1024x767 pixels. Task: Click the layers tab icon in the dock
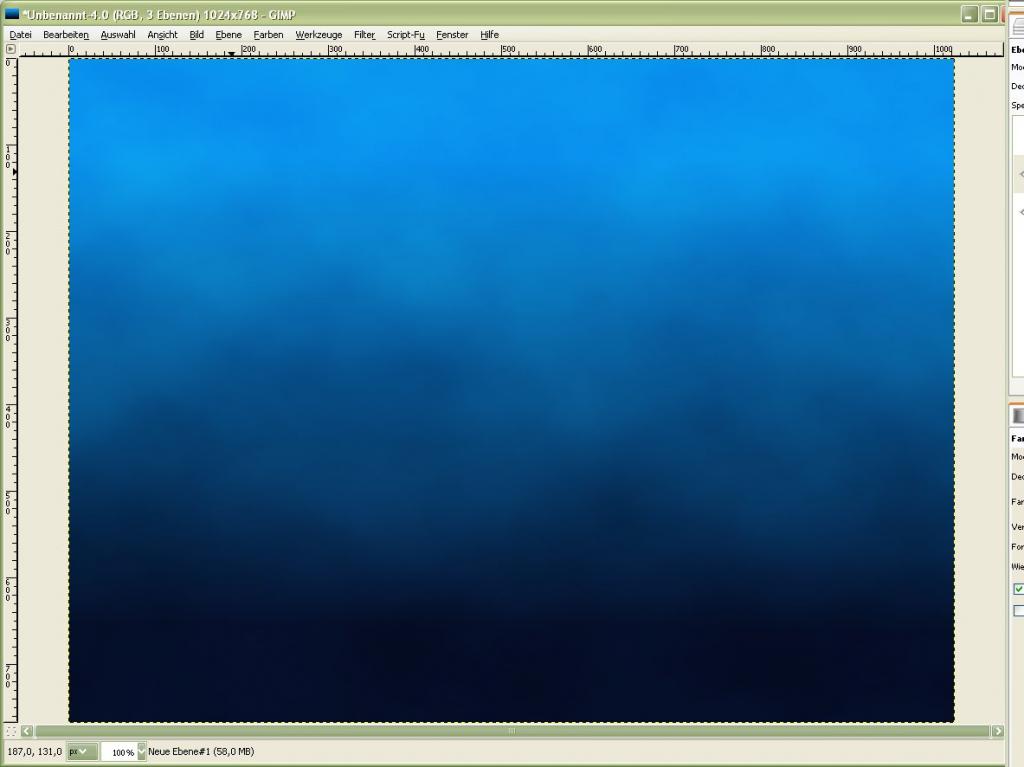tap(1018, 25)
